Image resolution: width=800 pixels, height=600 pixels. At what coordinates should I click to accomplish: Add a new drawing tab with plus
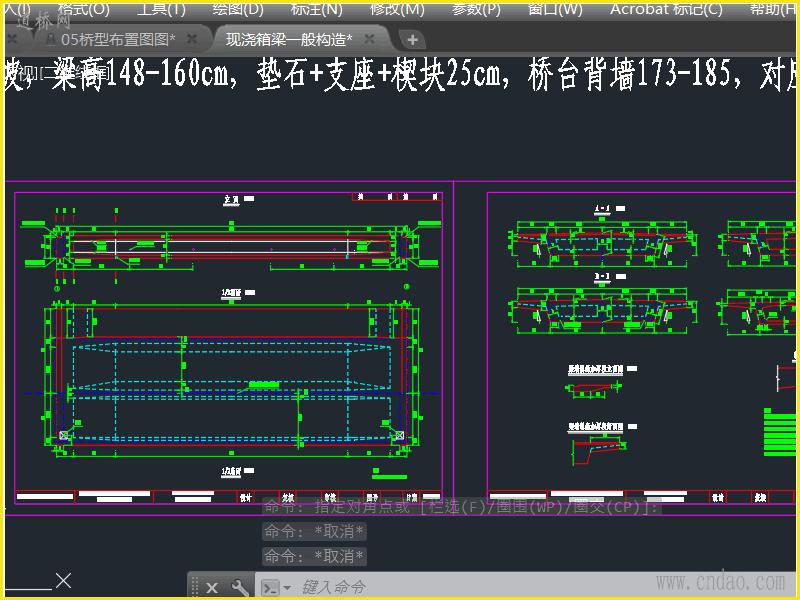pos(412,39)
